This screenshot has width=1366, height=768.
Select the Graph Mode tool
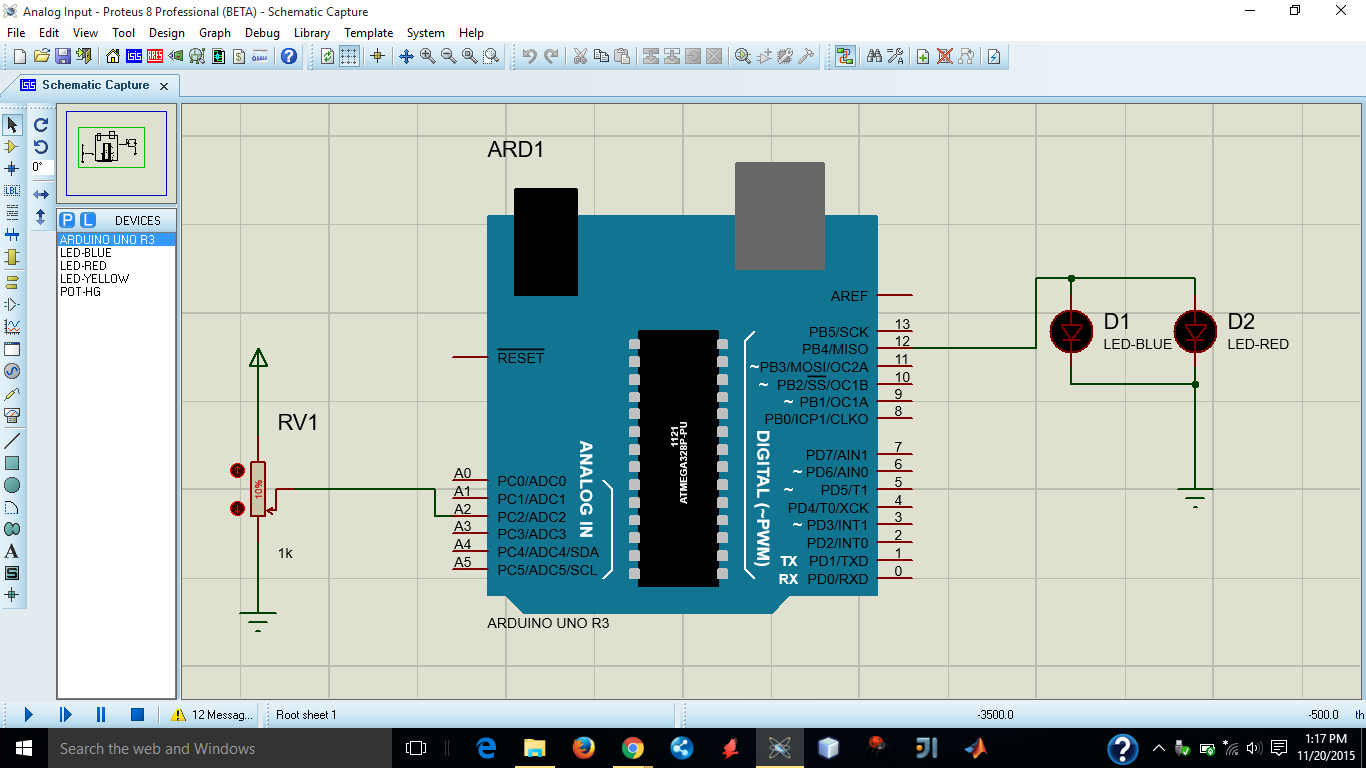(12, 327)
